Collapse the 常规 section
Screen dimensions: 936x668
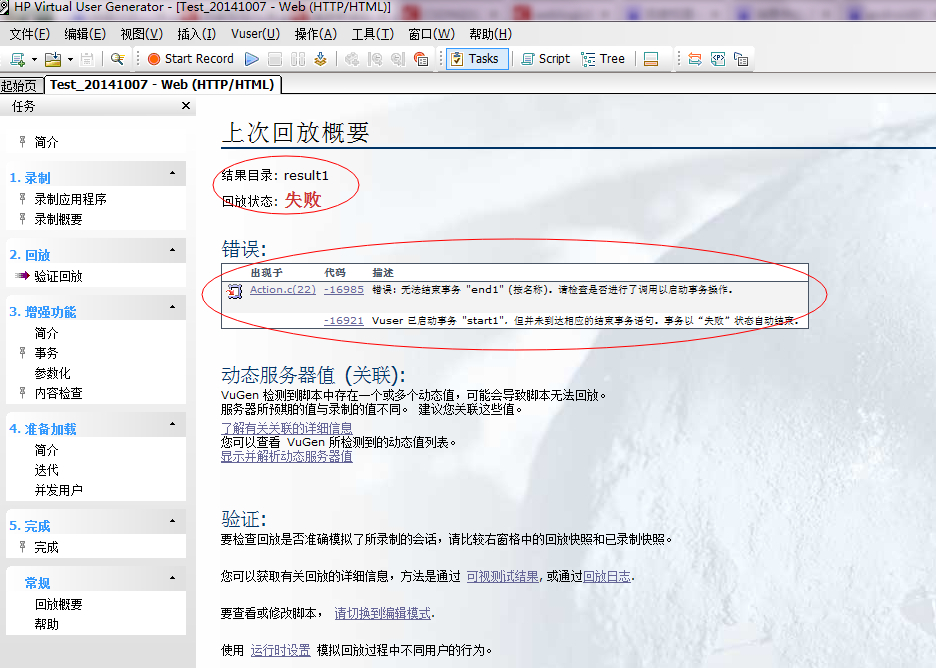click(x=173, y=578)
